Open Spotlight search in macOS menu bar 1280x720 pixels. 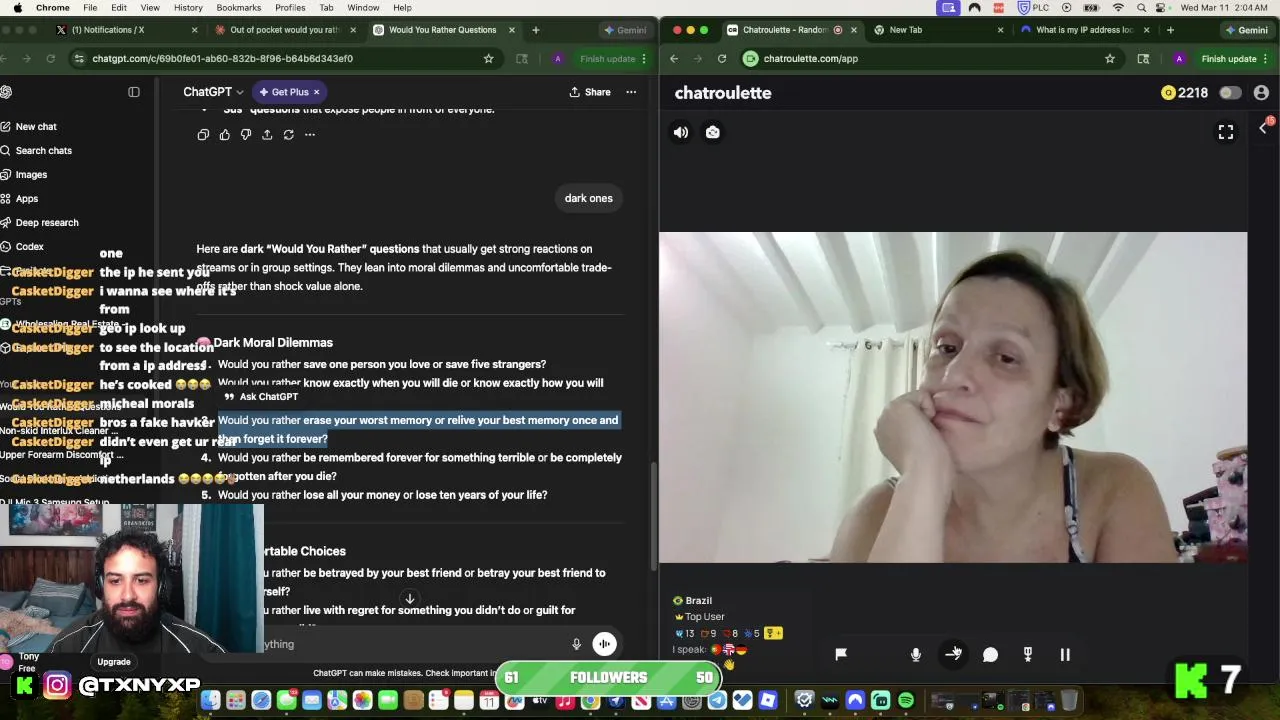(1141, 8)
